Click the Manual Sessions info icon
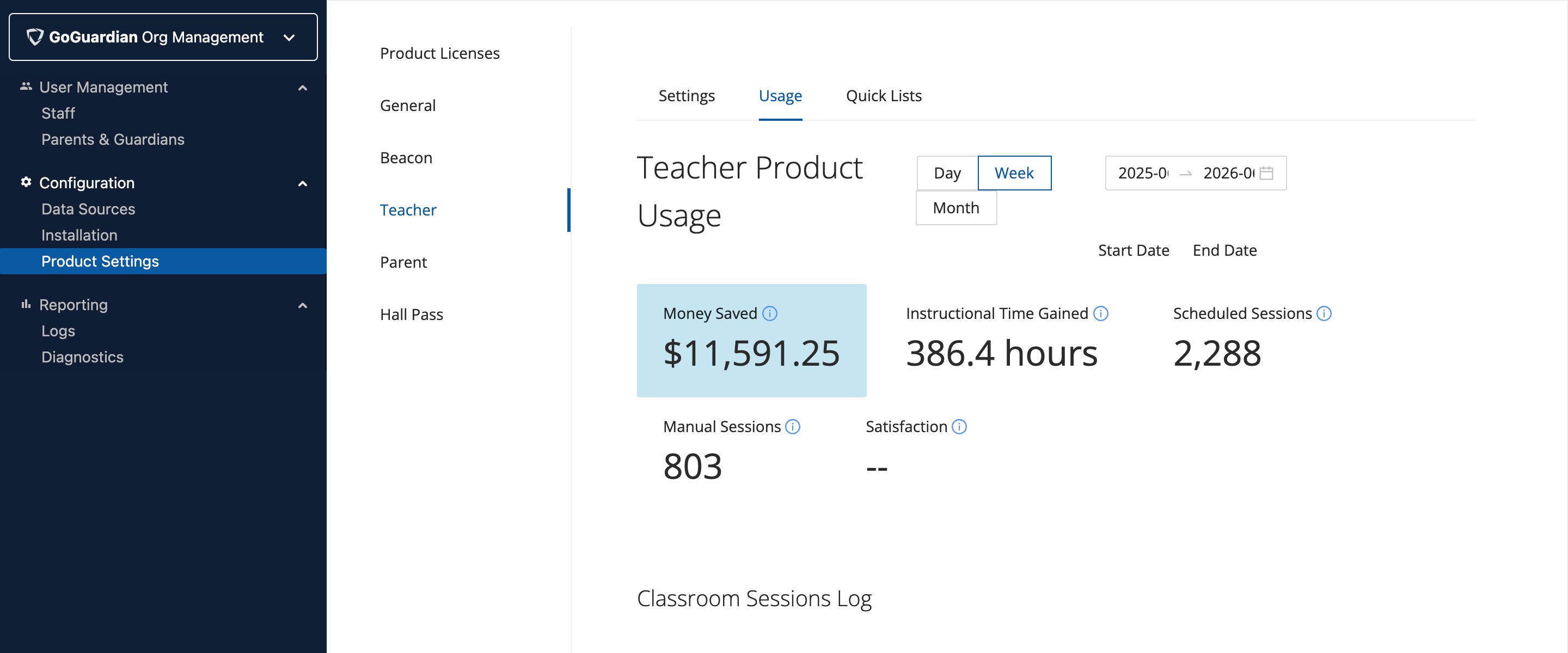Image resolution: width=1568 pixels, height=653 pixels. pos(793,427)
